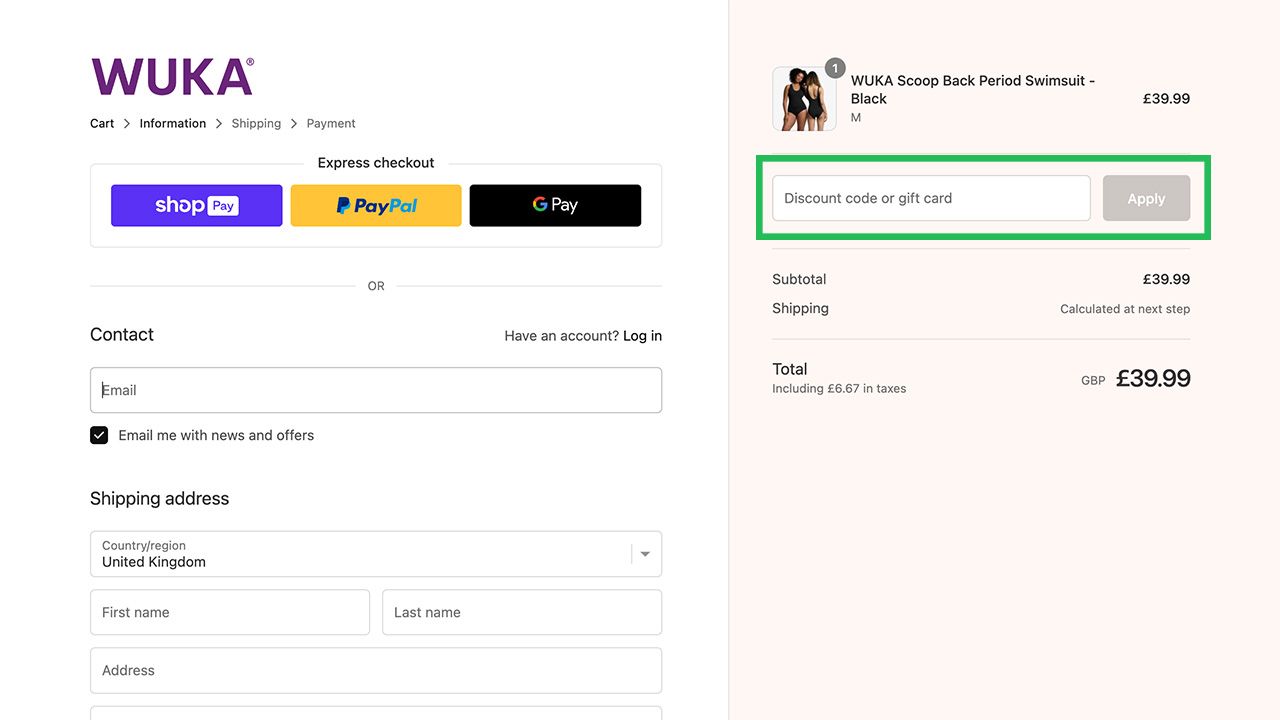The height and width of the screenshot is (720, 1280).
Task: Click 'Calculated at next step' shipping text
Action: click(1125, 309)
